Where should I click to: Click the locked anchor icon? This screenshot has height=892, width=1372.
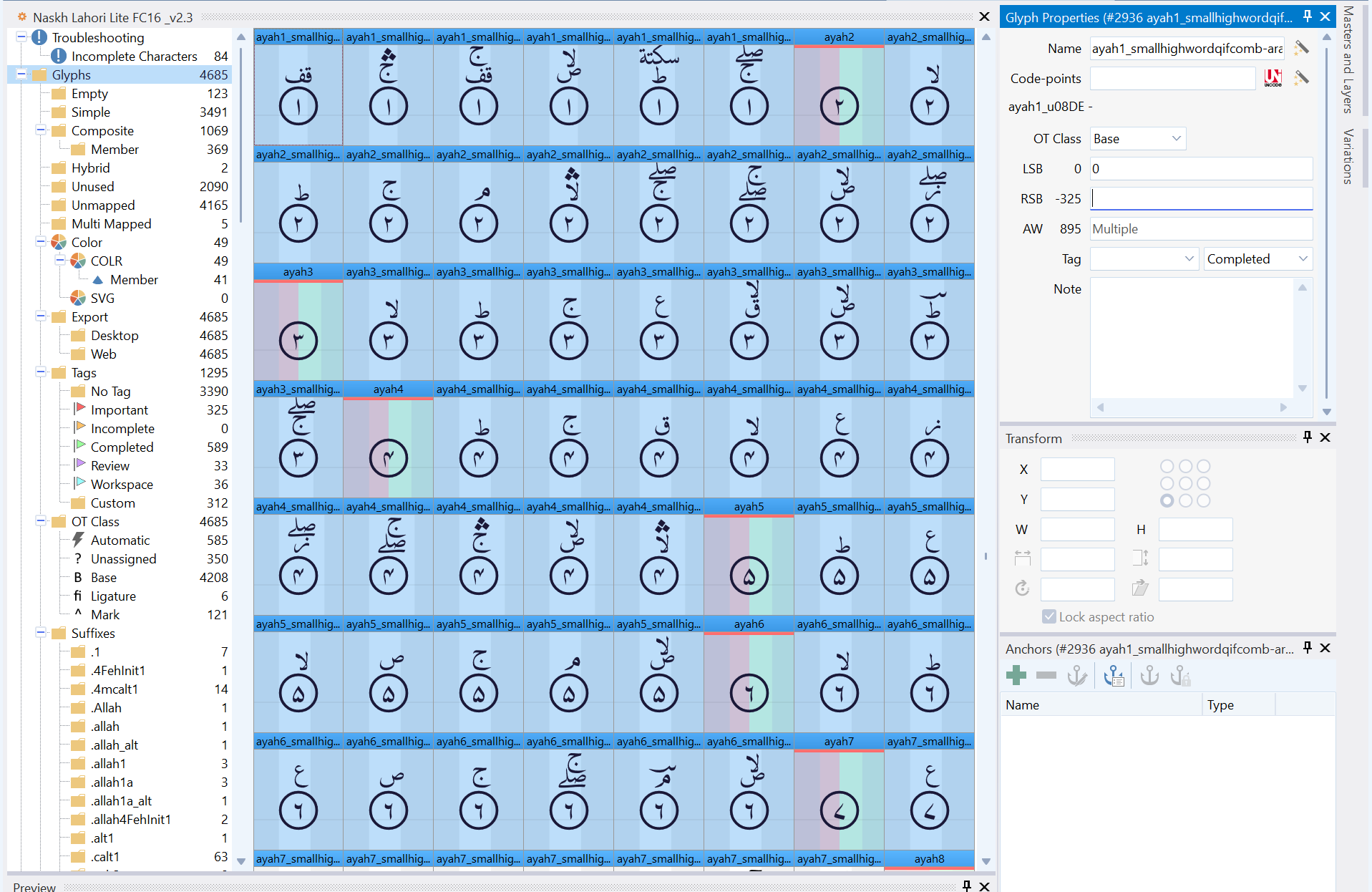pyautogui.click(x=1179, y=675)
